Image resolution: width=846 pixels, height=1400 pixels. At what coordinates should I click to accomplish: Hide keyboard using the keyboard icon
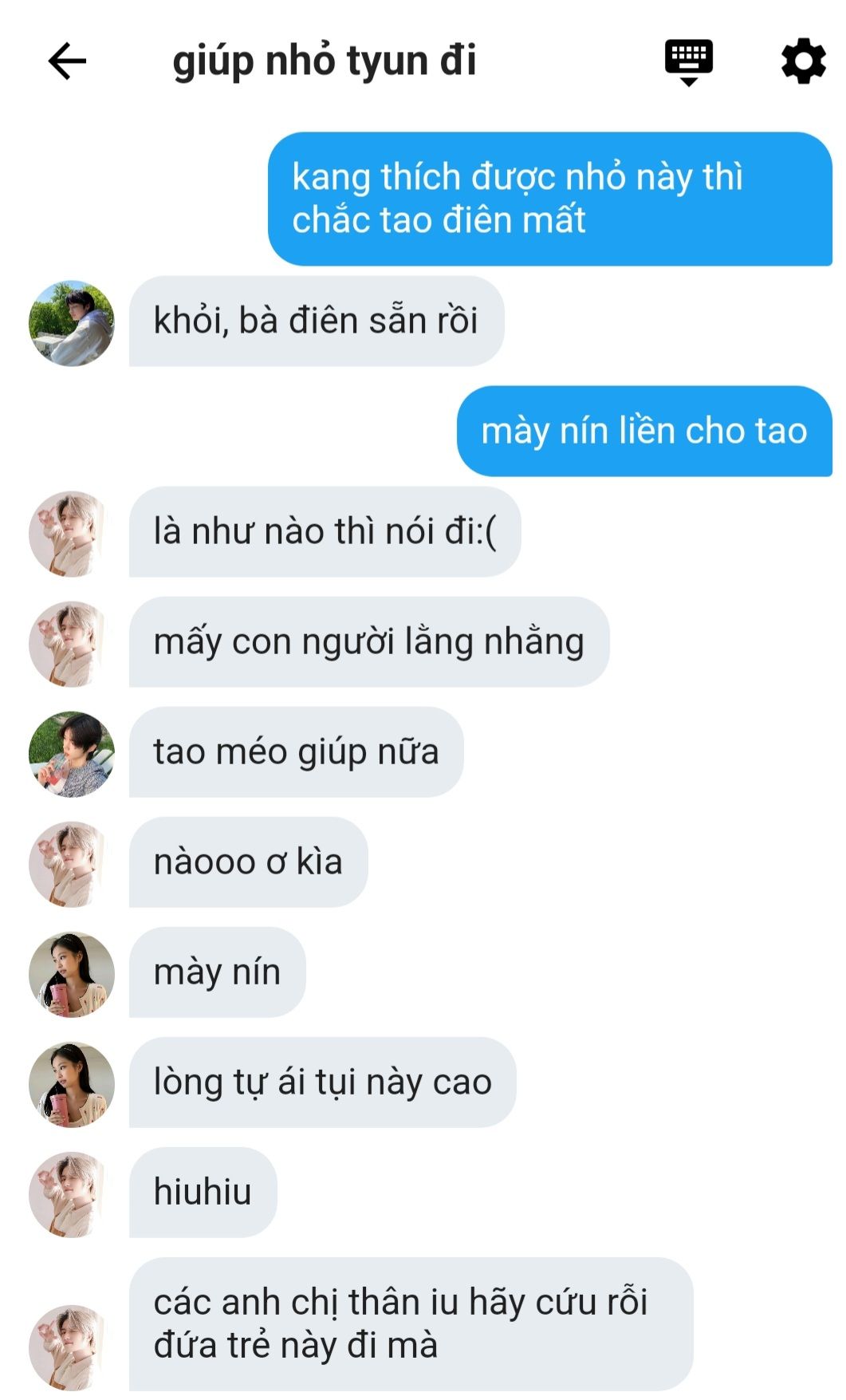tap(689, 61)
